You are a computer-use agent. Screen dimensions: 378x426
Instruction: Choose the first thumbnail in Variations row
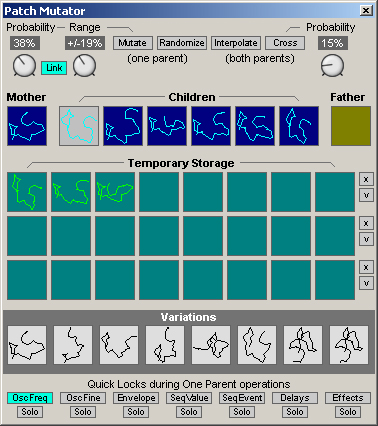point(27,345)
